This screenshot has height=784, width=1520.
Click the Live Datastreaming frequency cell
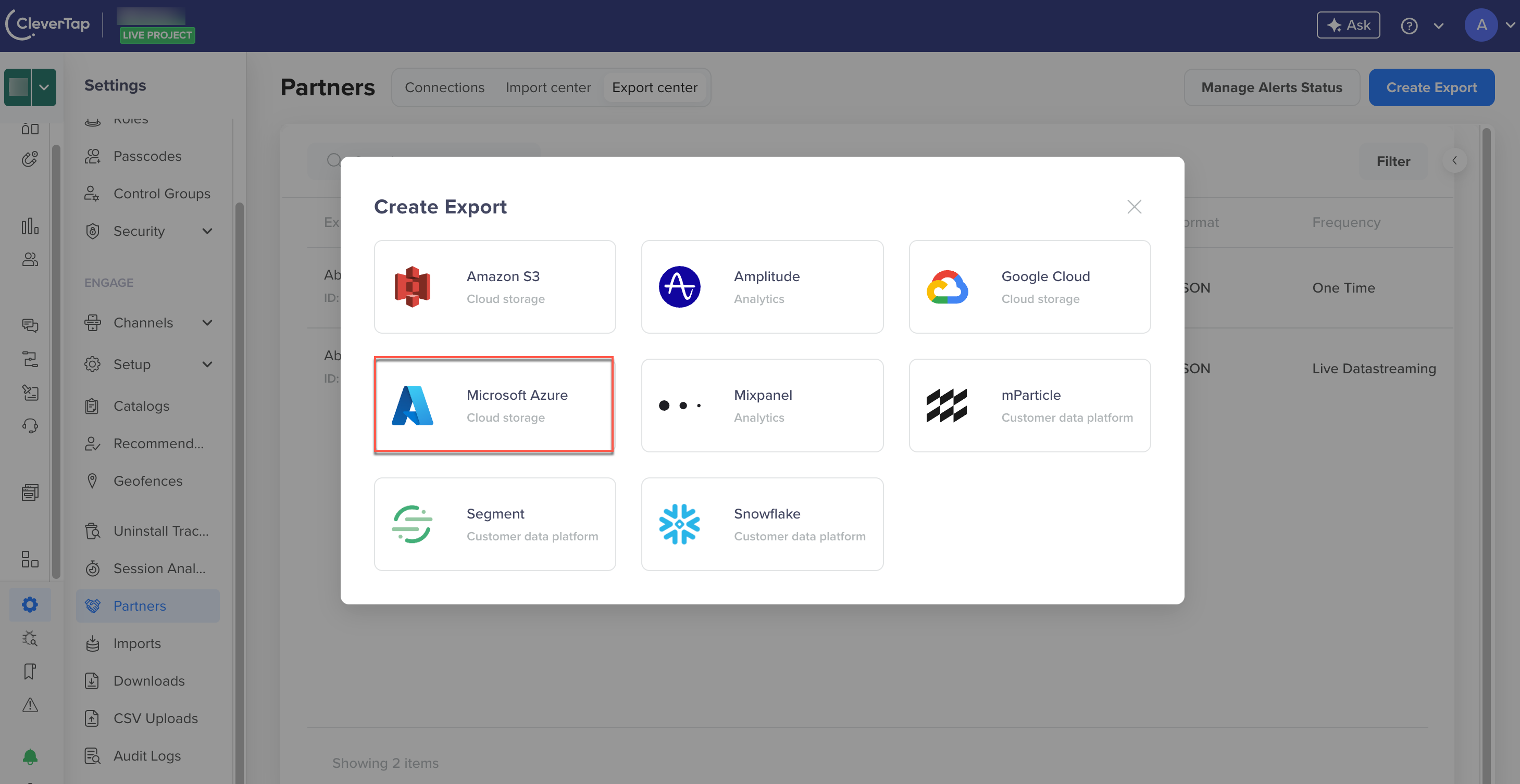point(1374,369)
